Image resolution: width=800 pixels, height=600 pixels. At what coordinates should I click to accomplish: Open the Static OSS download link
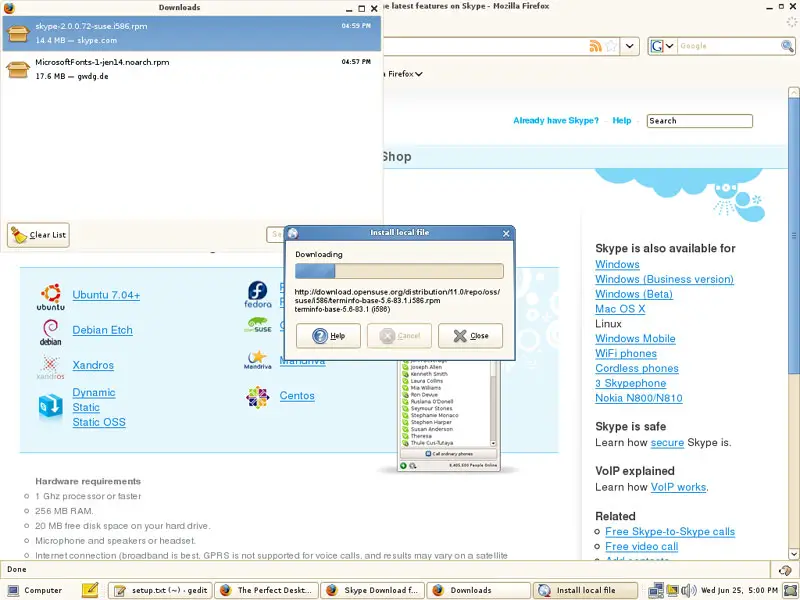pyautogui.click(x=99, y=422)
